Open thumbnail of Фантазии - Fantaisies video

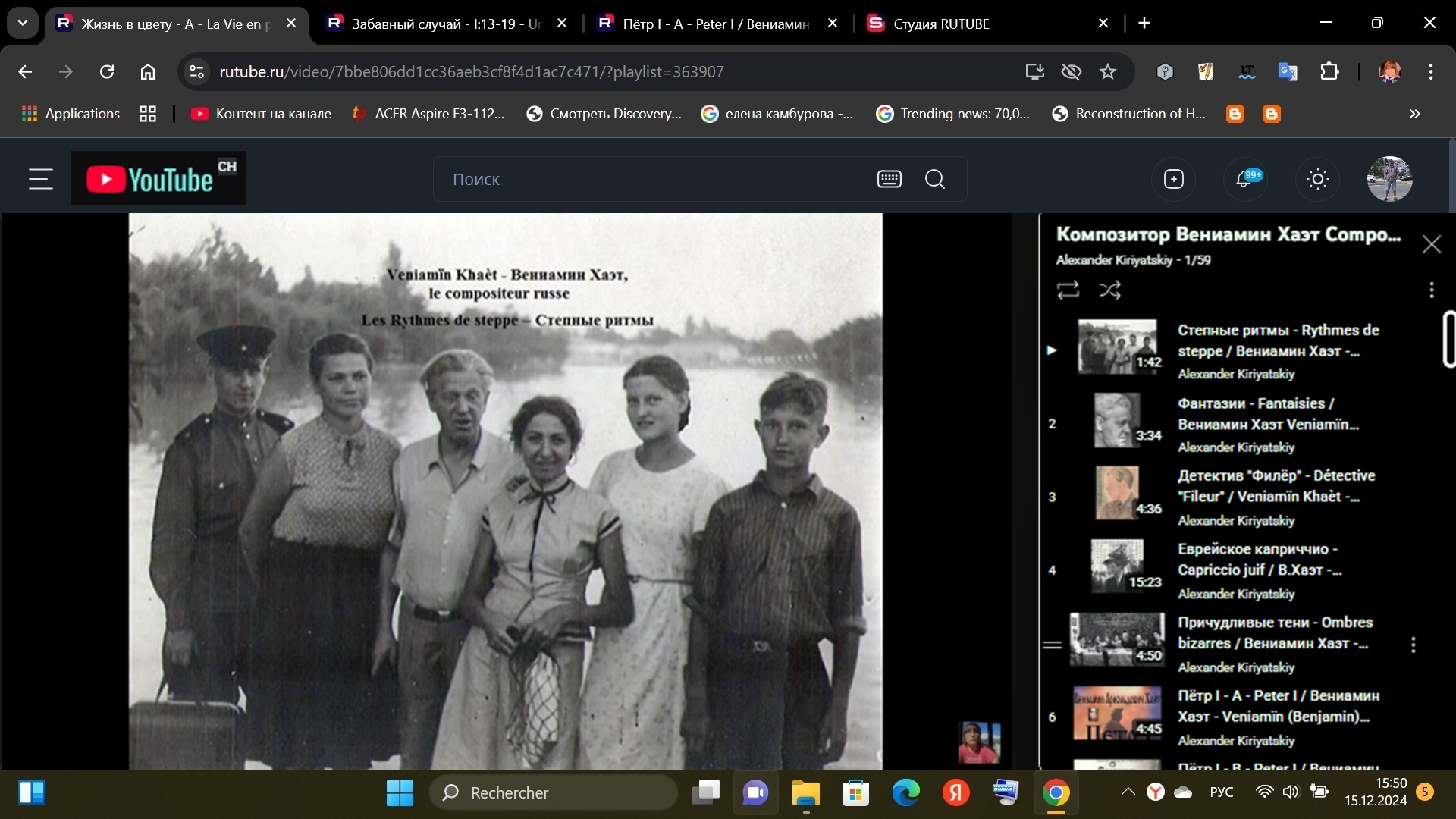pos(1118,420)
